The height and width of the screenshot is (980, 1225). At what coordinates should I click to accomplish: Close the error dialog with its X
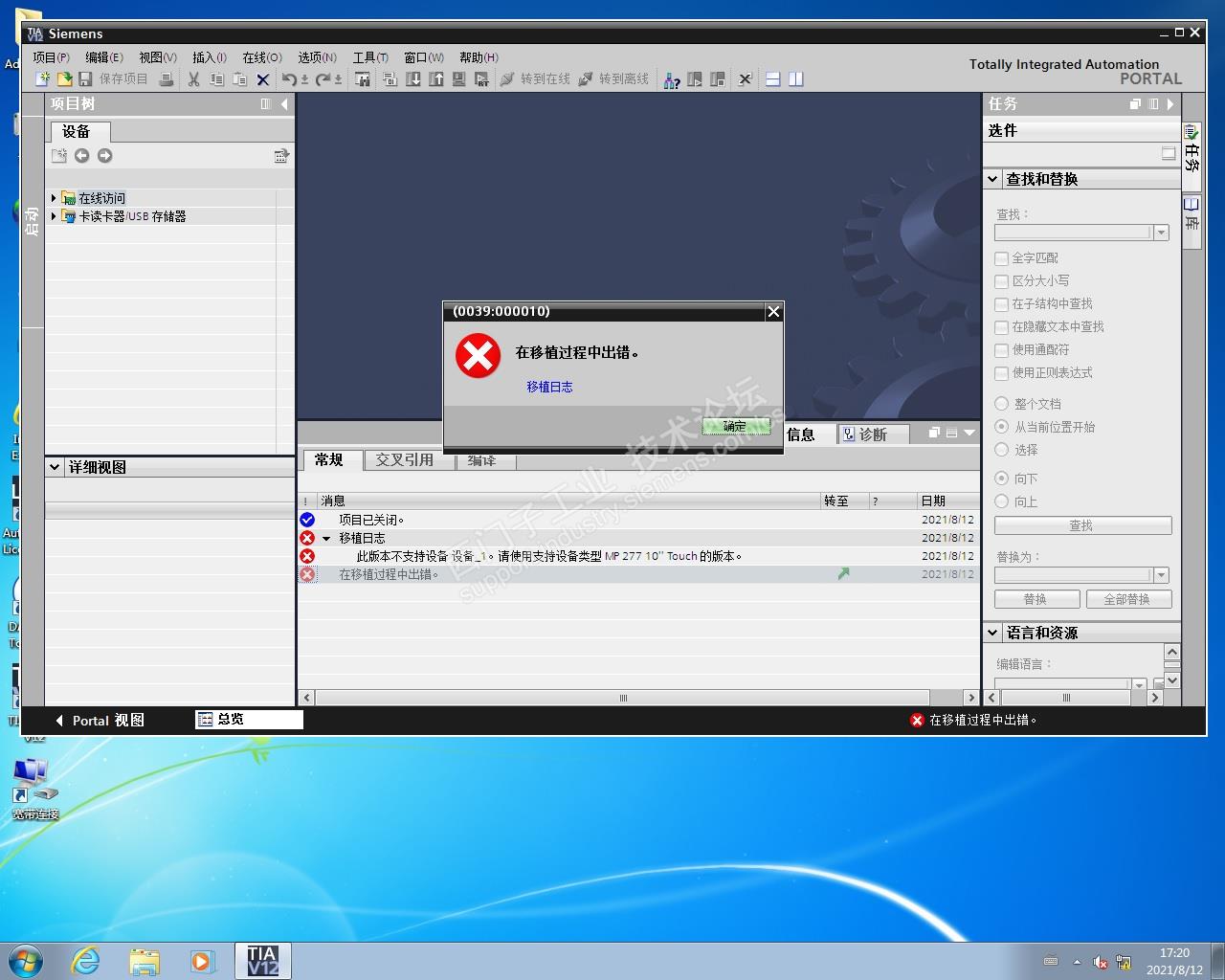pyautogui.click(x=774, y=311)
